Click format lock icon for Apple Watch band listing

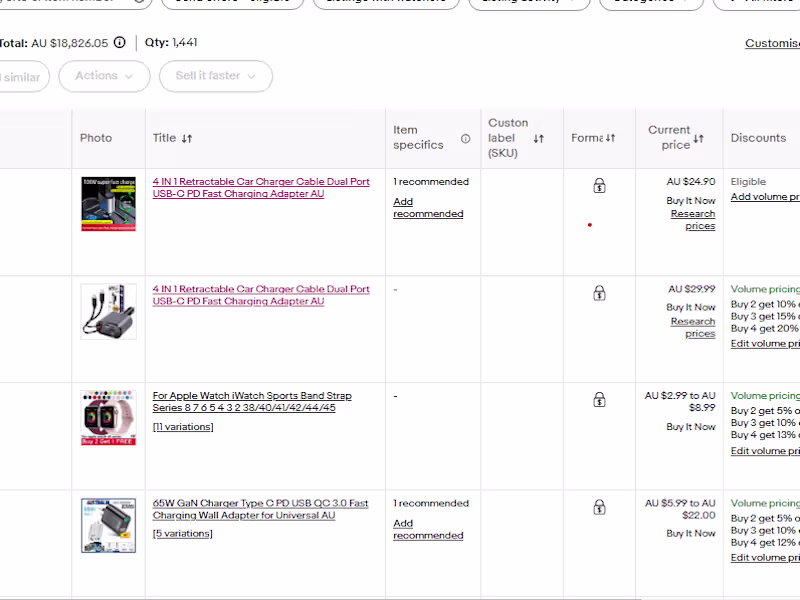[x=599, y=399]
